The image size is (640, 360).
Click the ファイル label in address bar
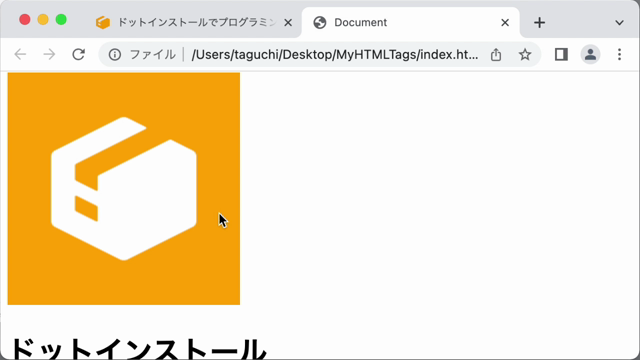click(152, 54)
